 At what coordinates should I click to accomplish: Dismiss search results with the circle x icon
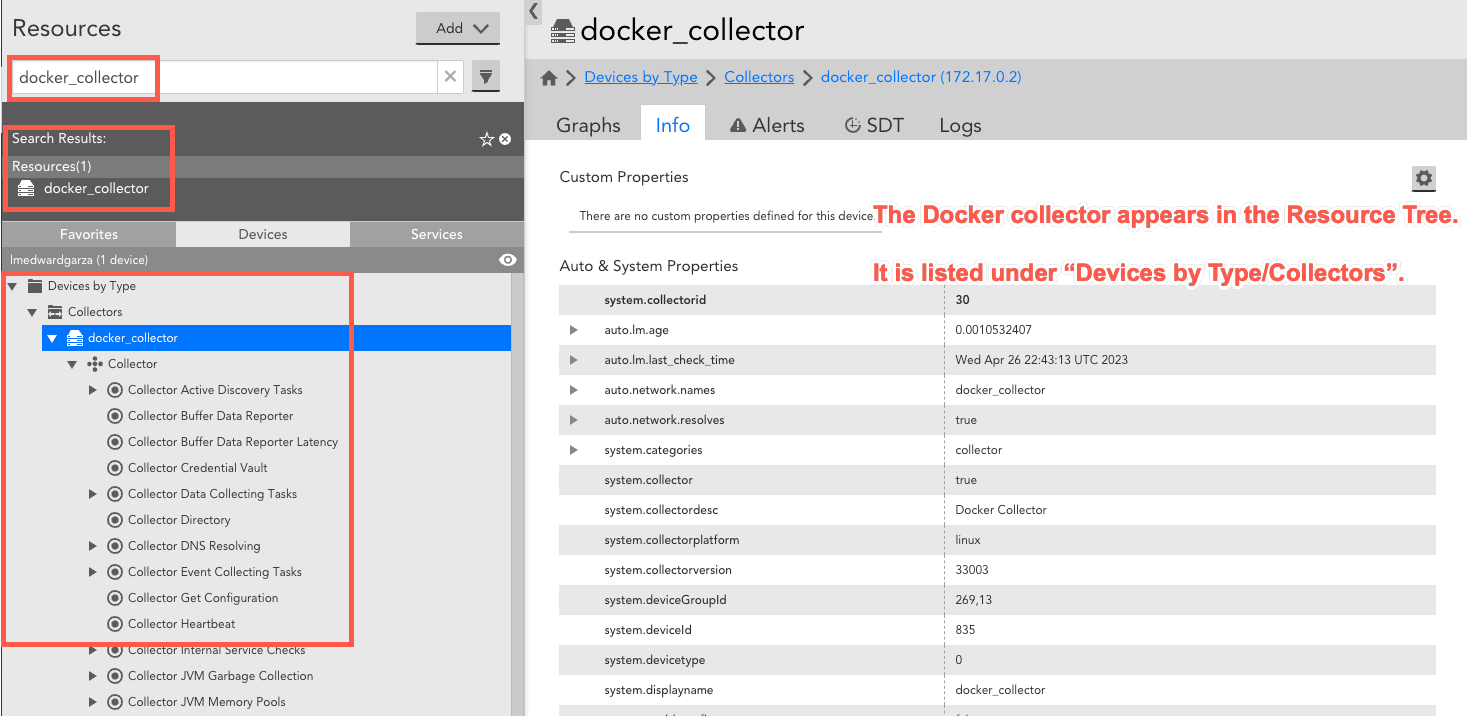[x=505, y=139]
